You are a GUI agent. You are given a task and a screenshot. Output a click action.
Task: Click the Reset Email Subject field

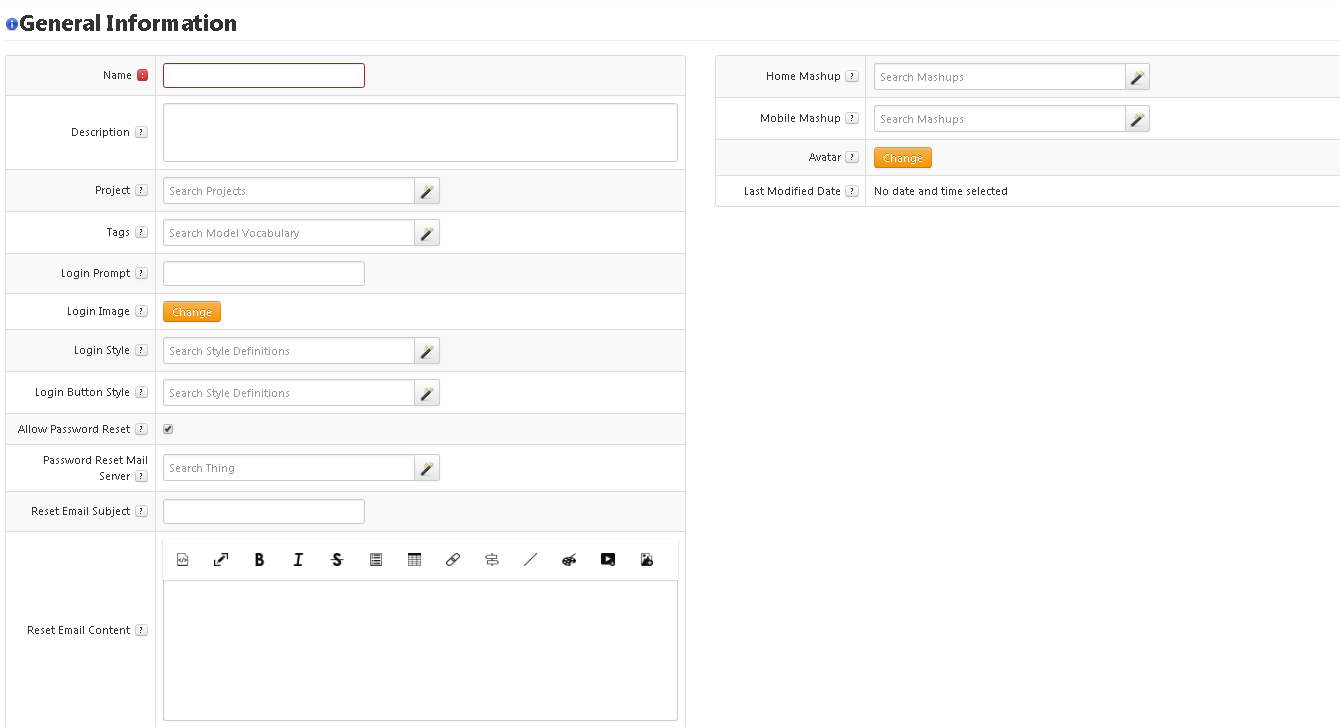coord(264,511)
